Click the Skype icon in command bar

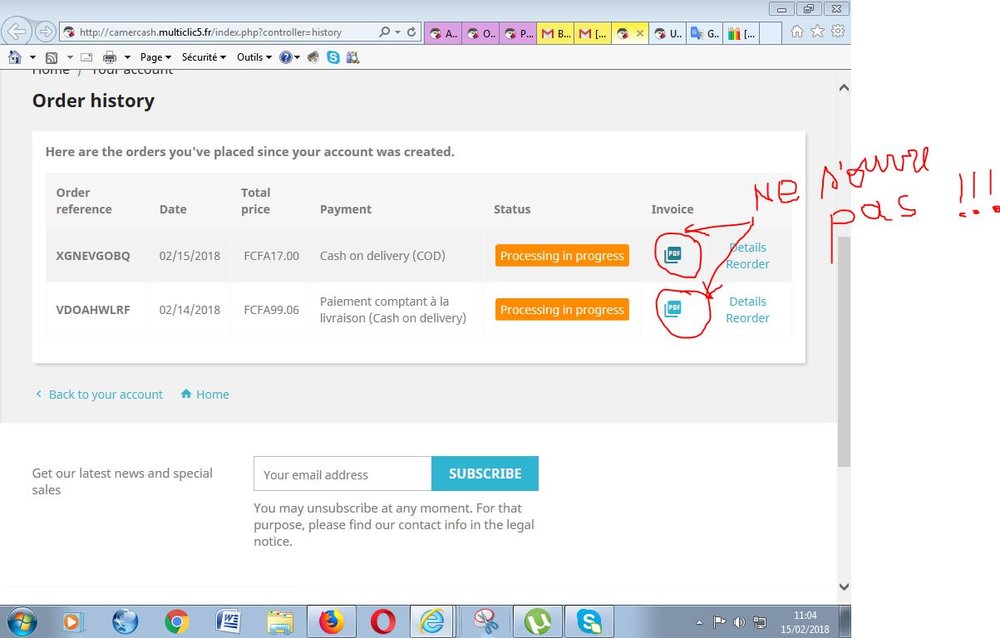[333, 57]
